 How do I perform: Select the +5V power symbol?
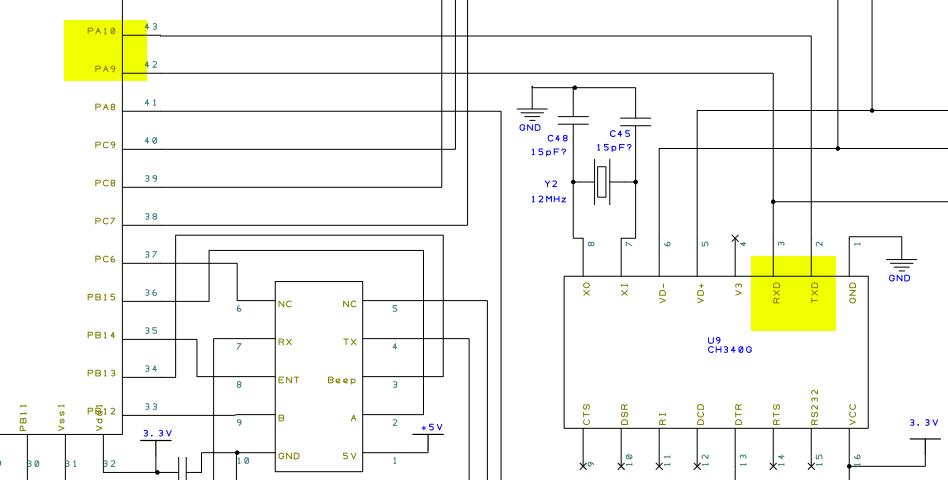(431, 432)
